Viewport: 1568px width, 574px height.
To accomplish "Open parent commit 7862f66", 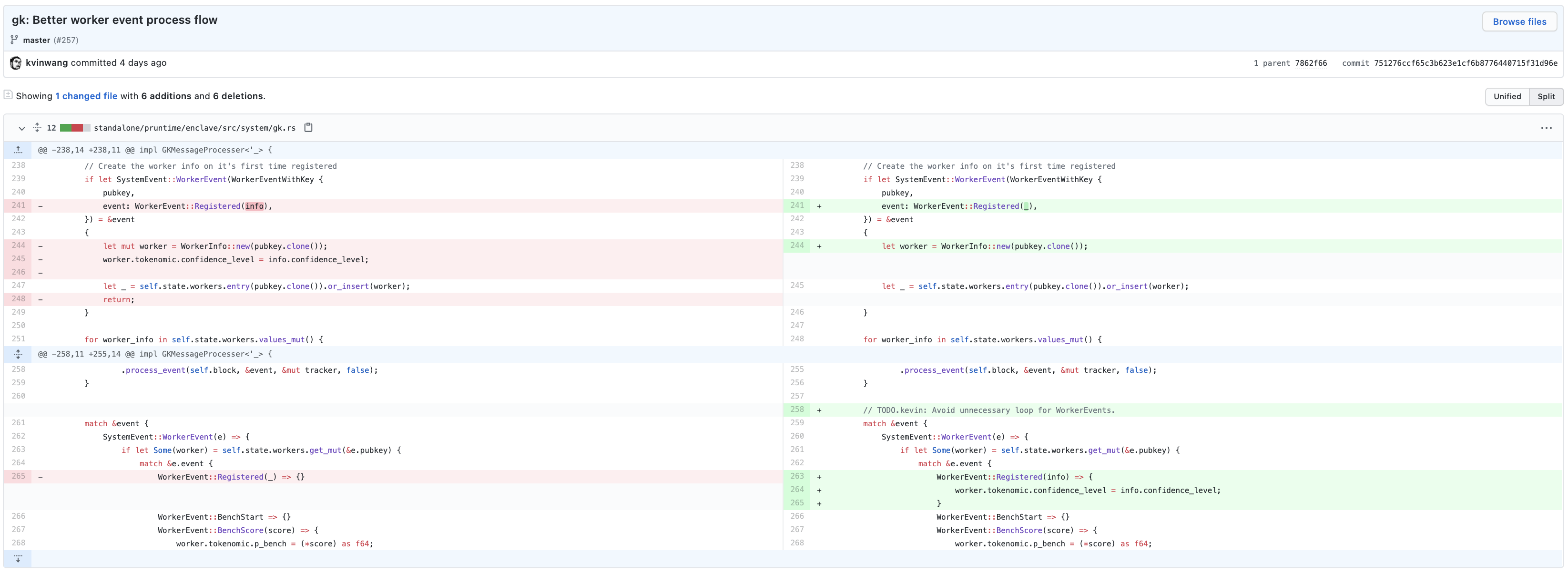I will tap(1311, 63).
